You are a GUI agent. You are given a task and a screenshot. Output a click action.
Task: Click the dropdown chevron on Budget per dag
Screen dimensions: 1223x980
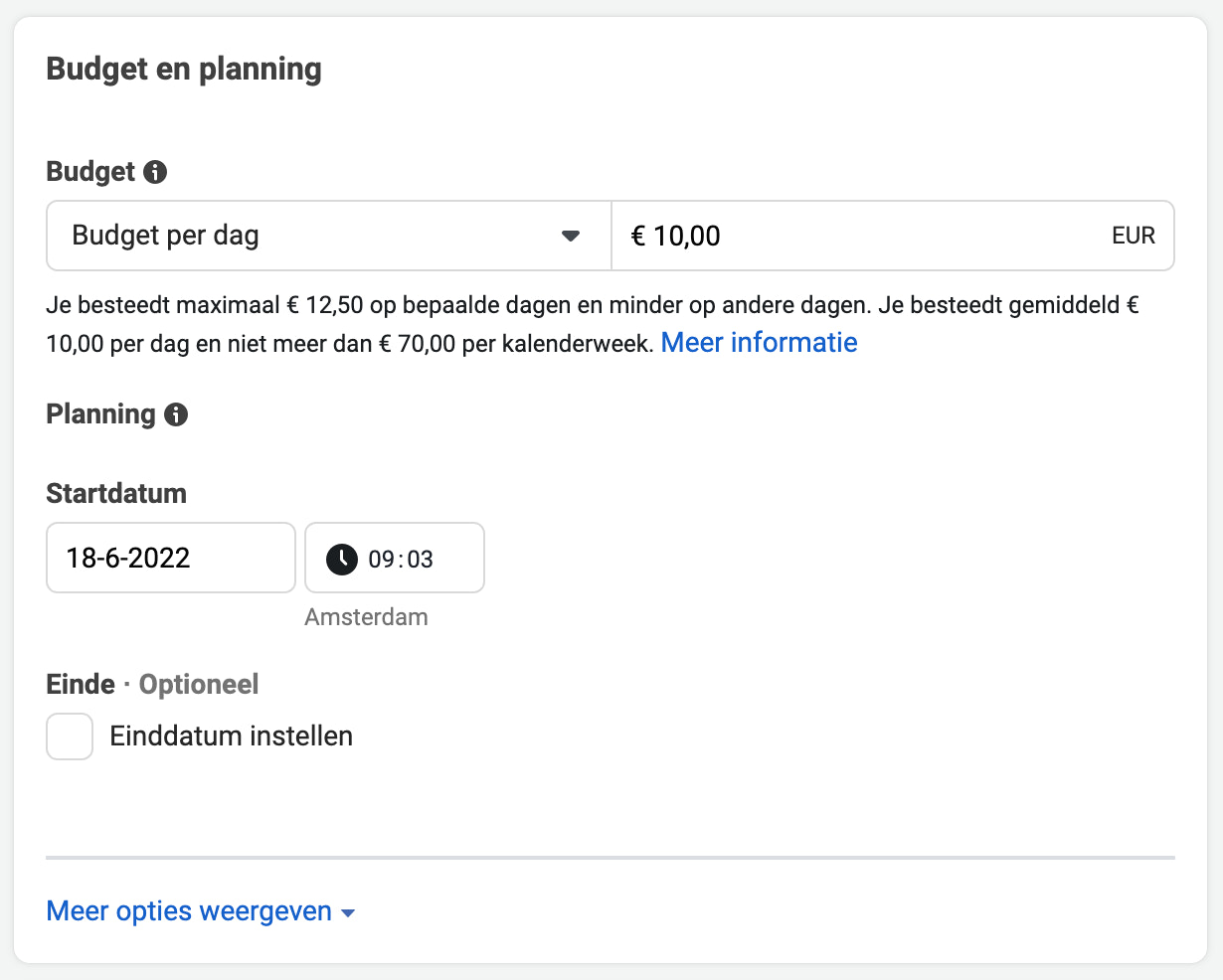(570, 236)
